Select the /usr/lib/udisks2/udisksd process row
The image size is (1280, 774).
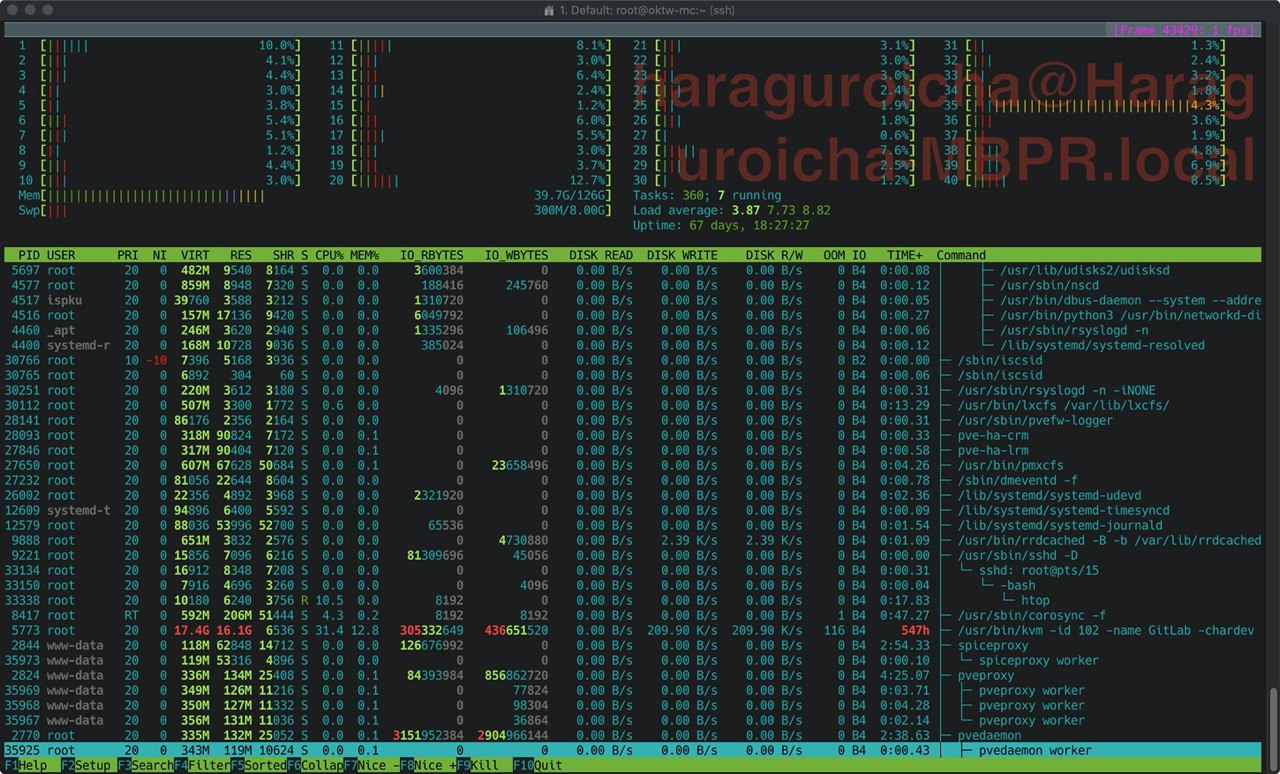633,270
